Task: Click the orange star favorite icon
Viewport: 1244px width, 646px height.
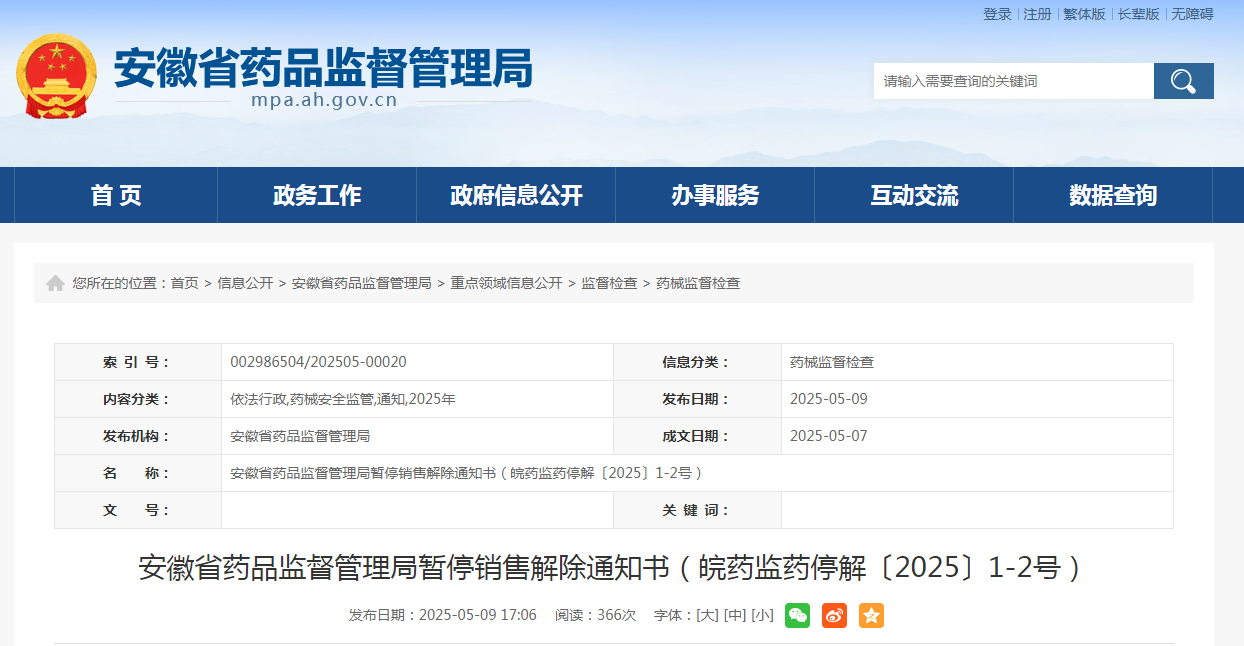Action: click(x=871, y=615)
